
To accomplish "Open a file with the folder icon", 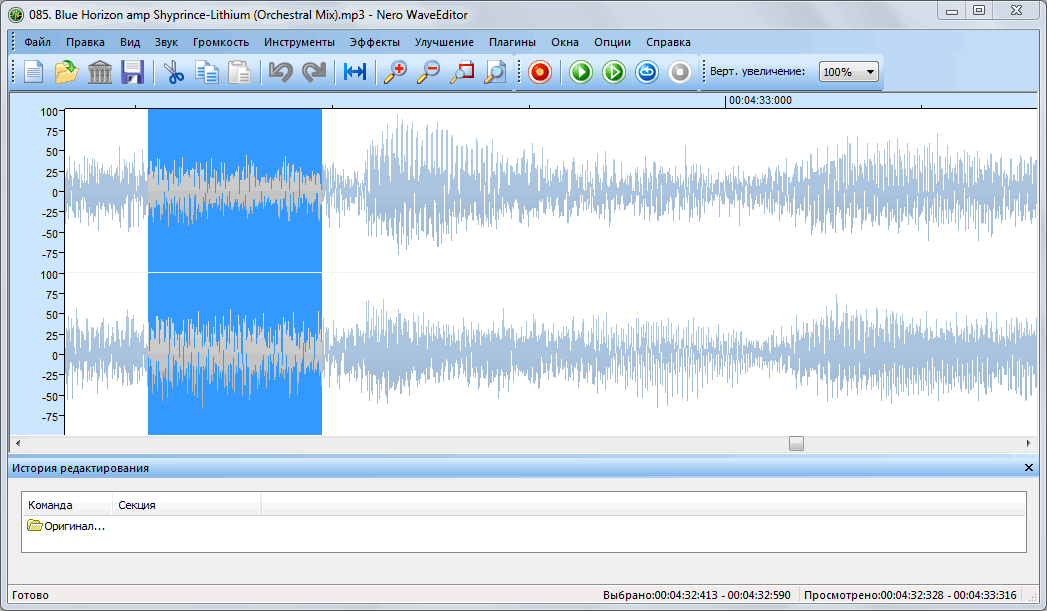I will pos(67,72).
